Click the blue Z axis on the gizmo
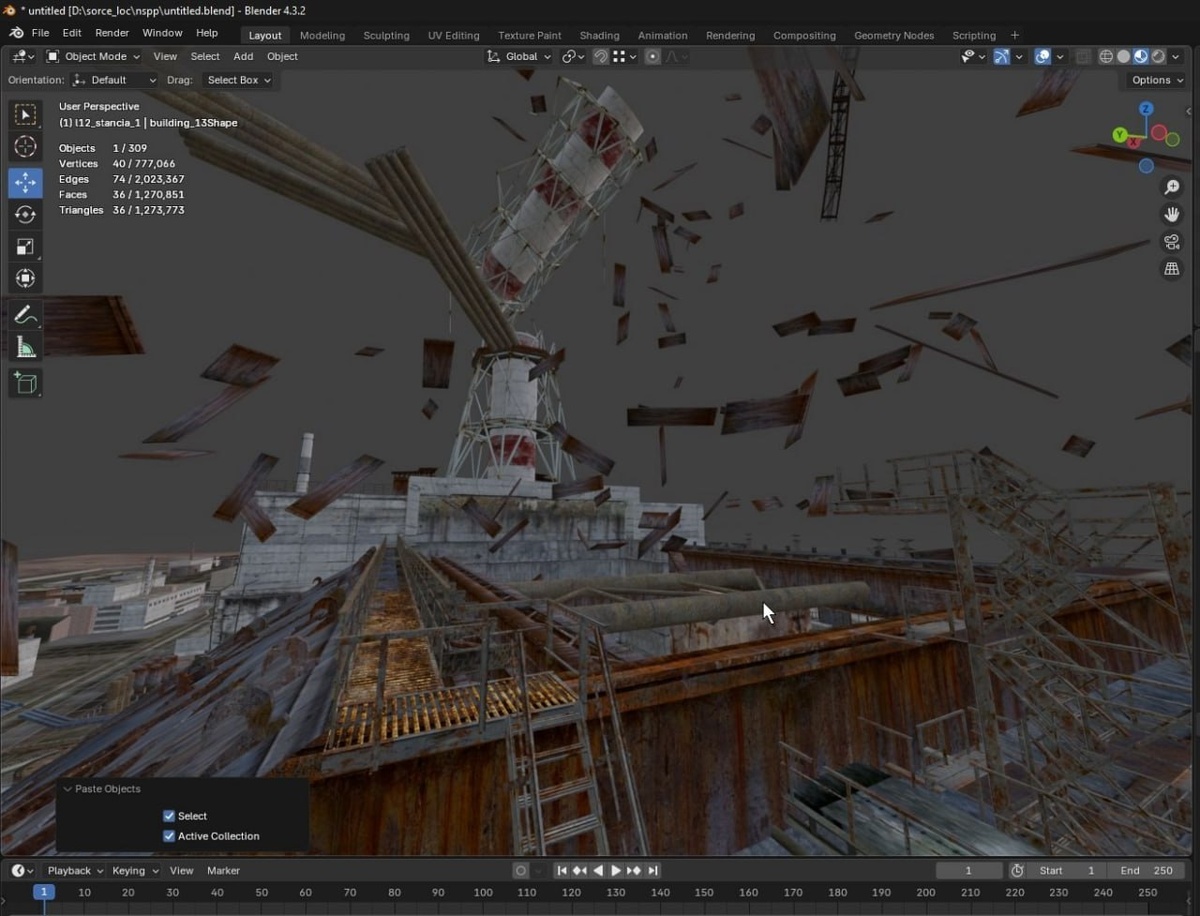This screenshot has height=916, width=1200. tap(1146, 108)
